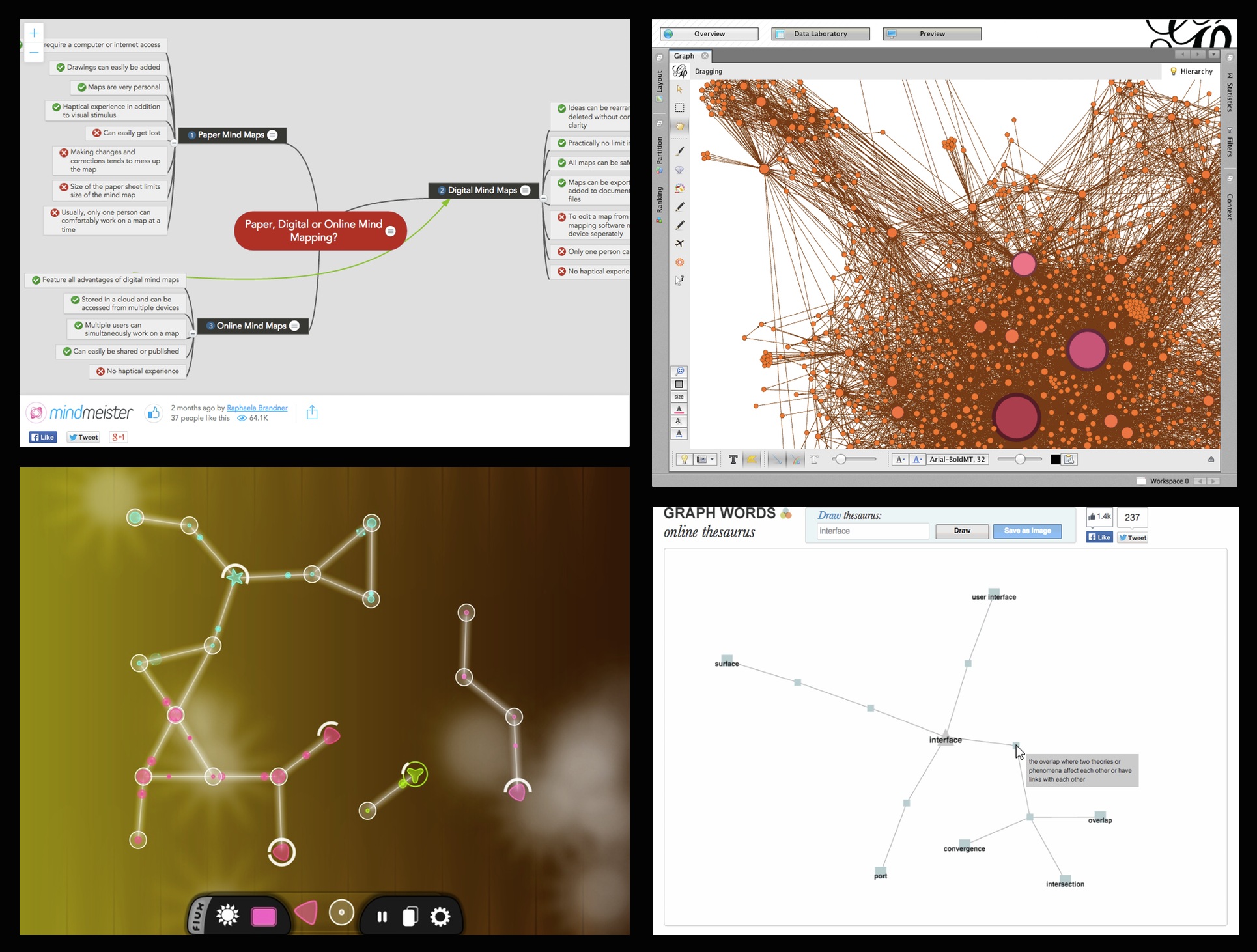
Task: Expand the font-size dropdown arrow
Action: (903, 459)
